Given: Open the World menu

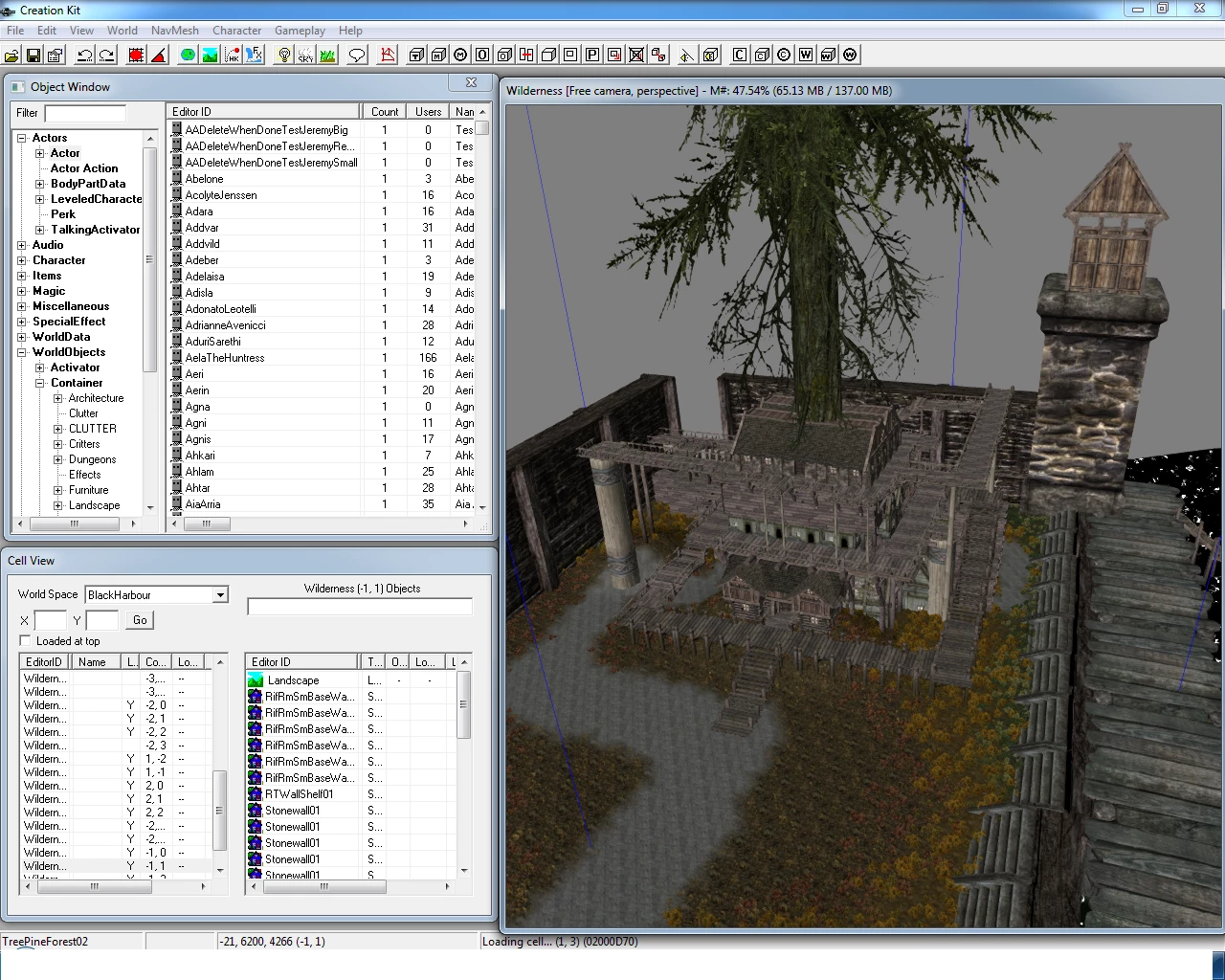Looking at the screenshot, I should point(122,31).
